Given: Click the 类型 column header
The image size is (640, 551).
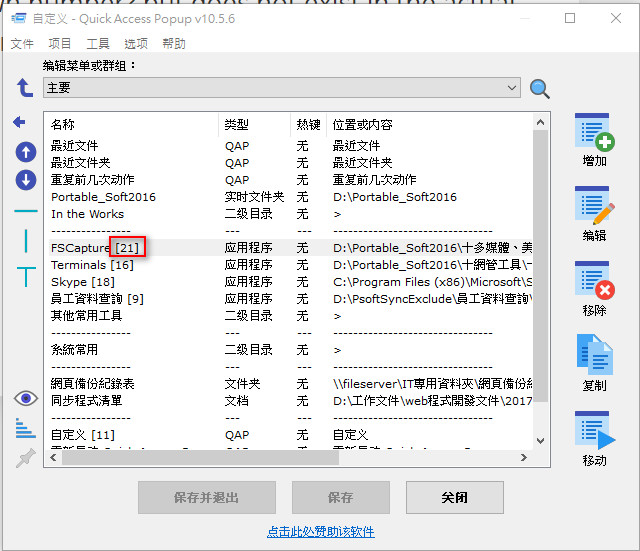Looking at the screenshot, I should tap(255, 124).
